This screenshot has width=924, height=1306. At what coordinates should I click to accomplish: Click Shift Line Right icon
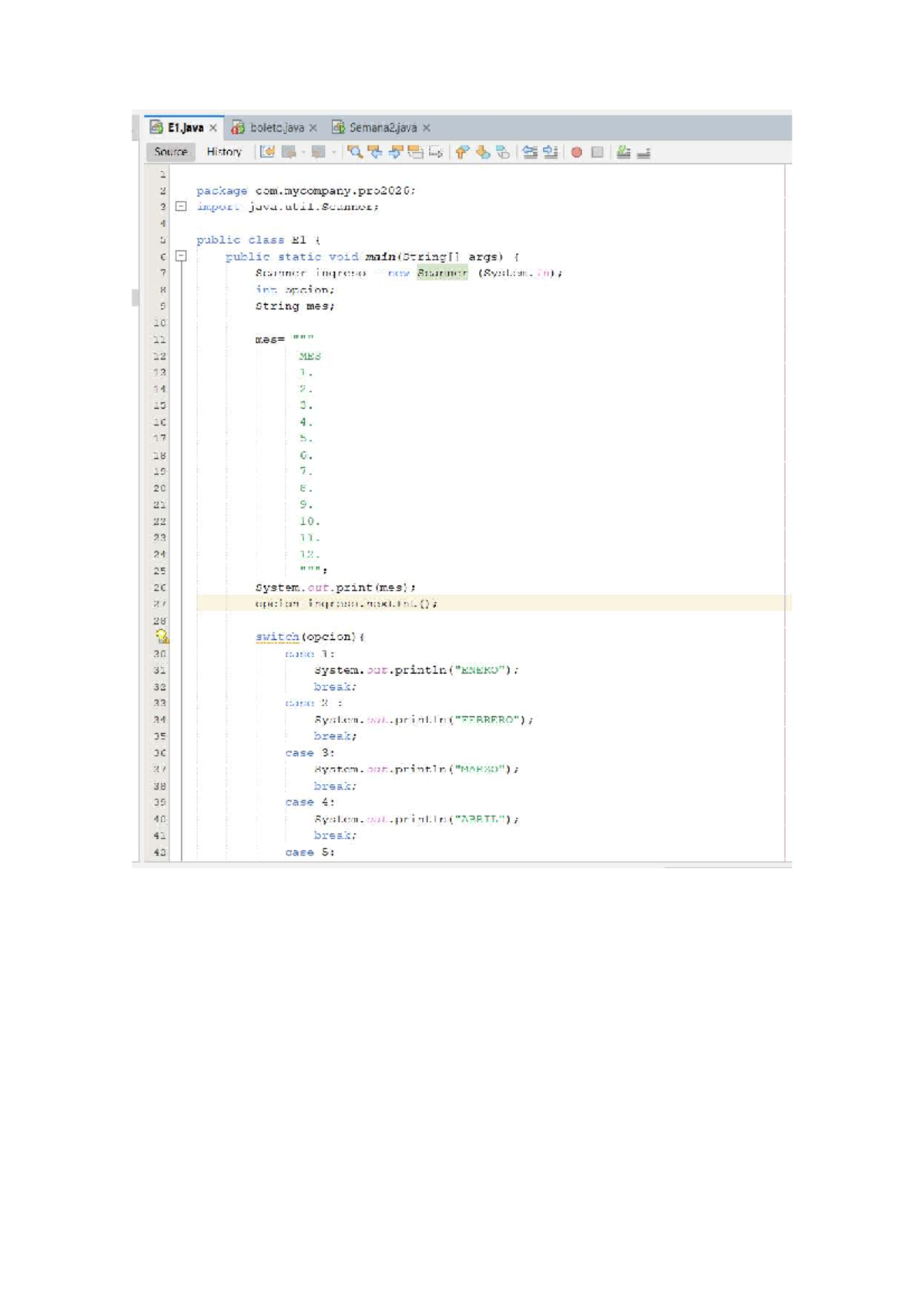[550, 152]
